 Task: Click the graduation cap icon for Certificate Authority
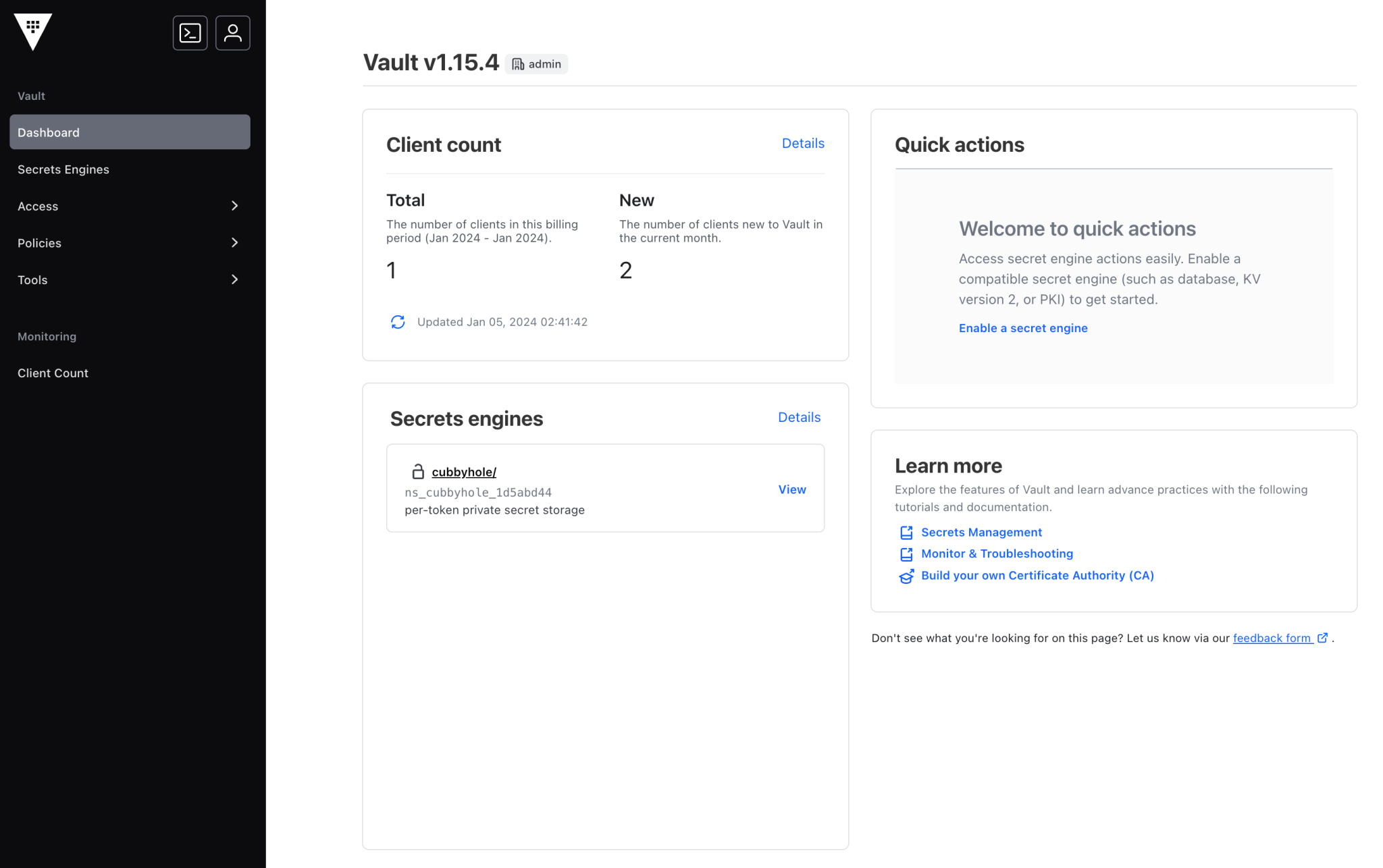tap(906, 576)
